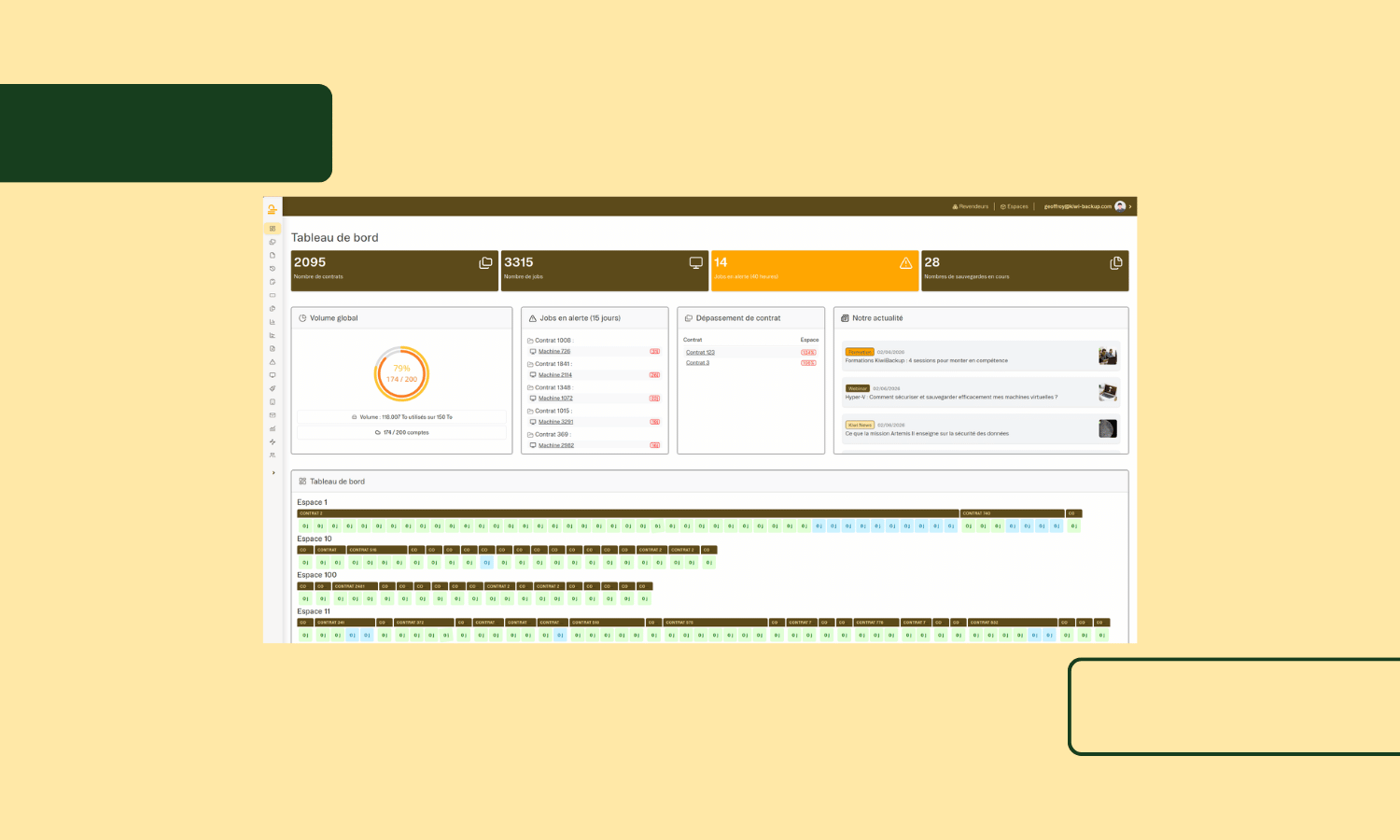Open the Contrat 3 link
1400x840 pixels.
[697, 363]
